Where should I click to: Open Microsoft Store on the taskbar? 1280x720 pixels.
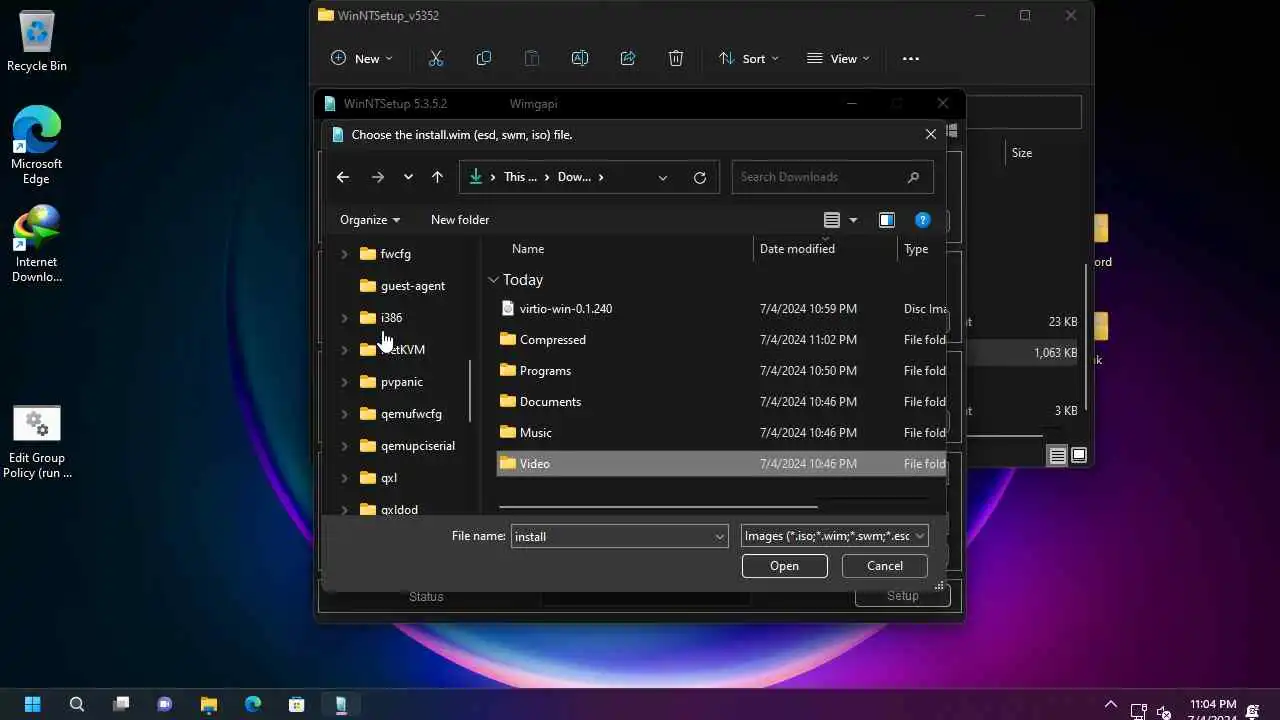coord(297,704)
